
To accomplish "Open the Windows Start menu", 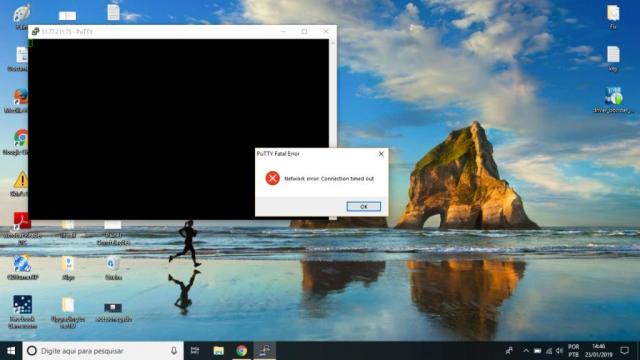I will click(11, 351).
